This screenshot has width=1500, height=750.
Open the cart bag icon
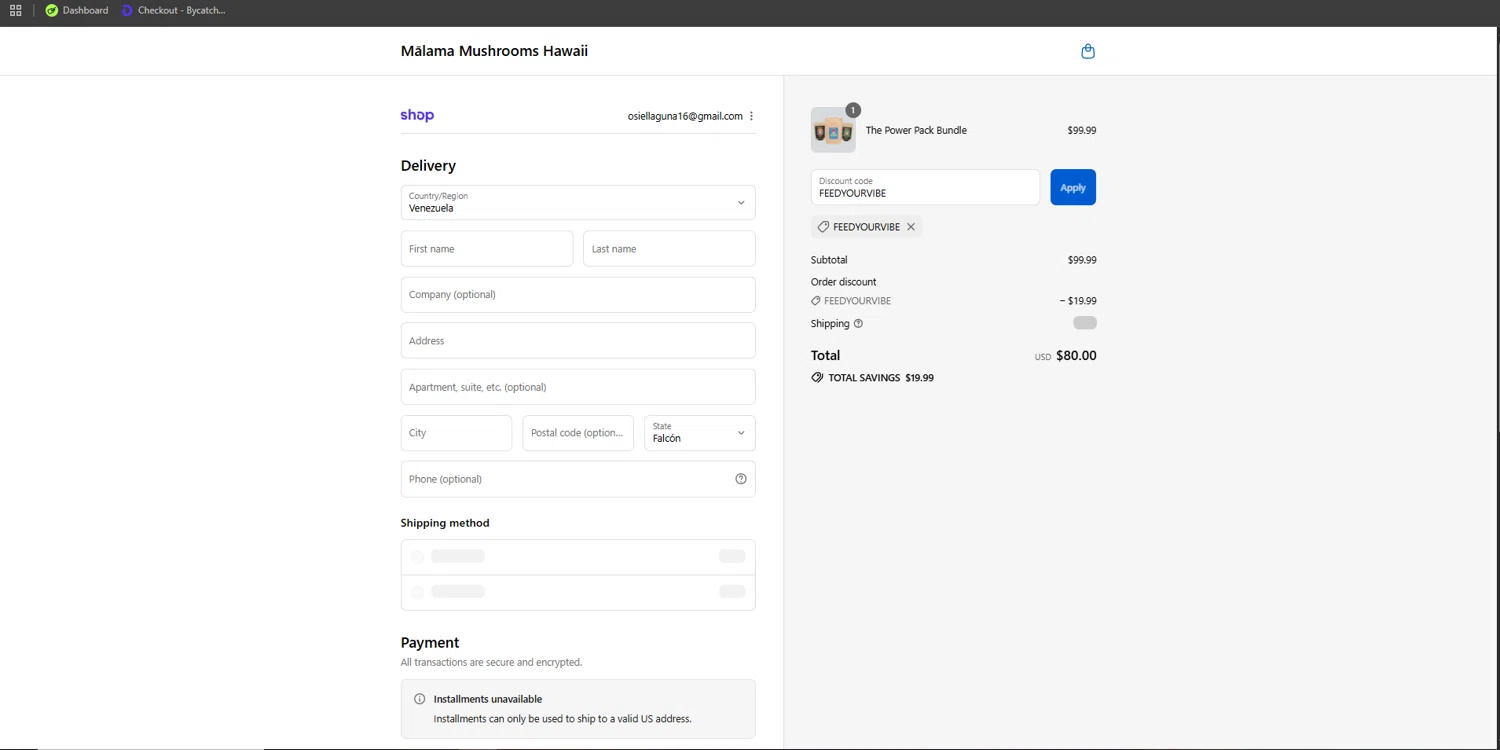coord(1088,51)
